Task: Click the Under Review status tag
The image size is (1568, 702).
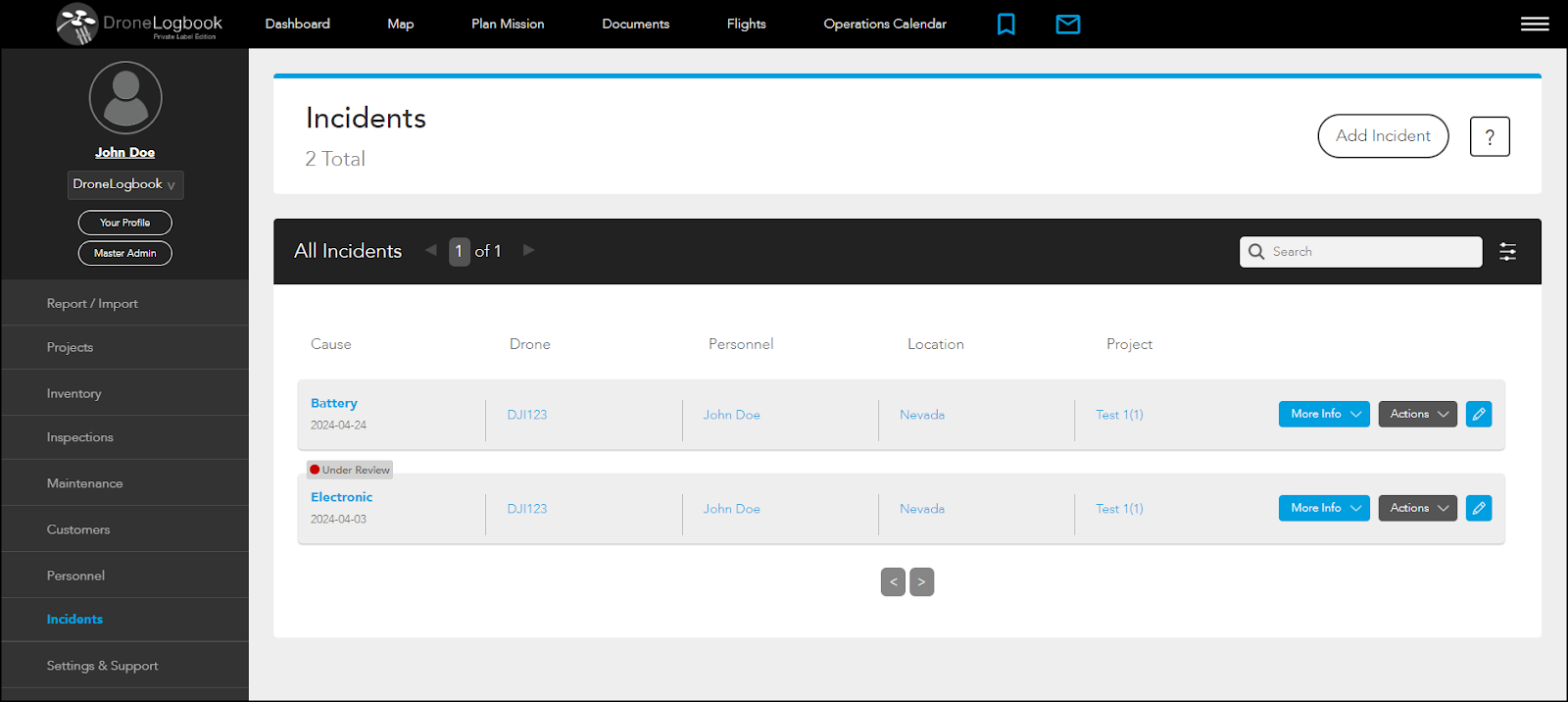Action: click(350, 470)
